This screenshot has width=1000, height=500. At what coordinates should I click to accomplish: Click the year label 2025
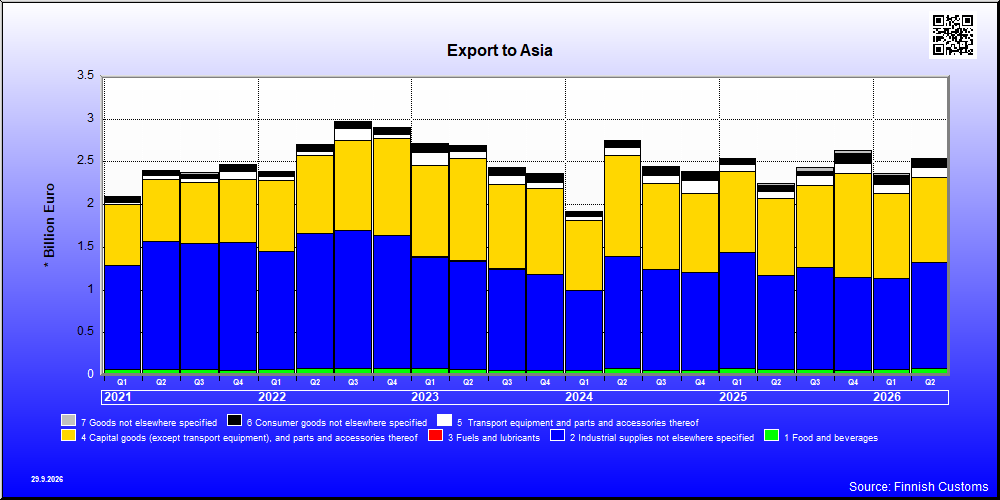[x=733, y=397]
